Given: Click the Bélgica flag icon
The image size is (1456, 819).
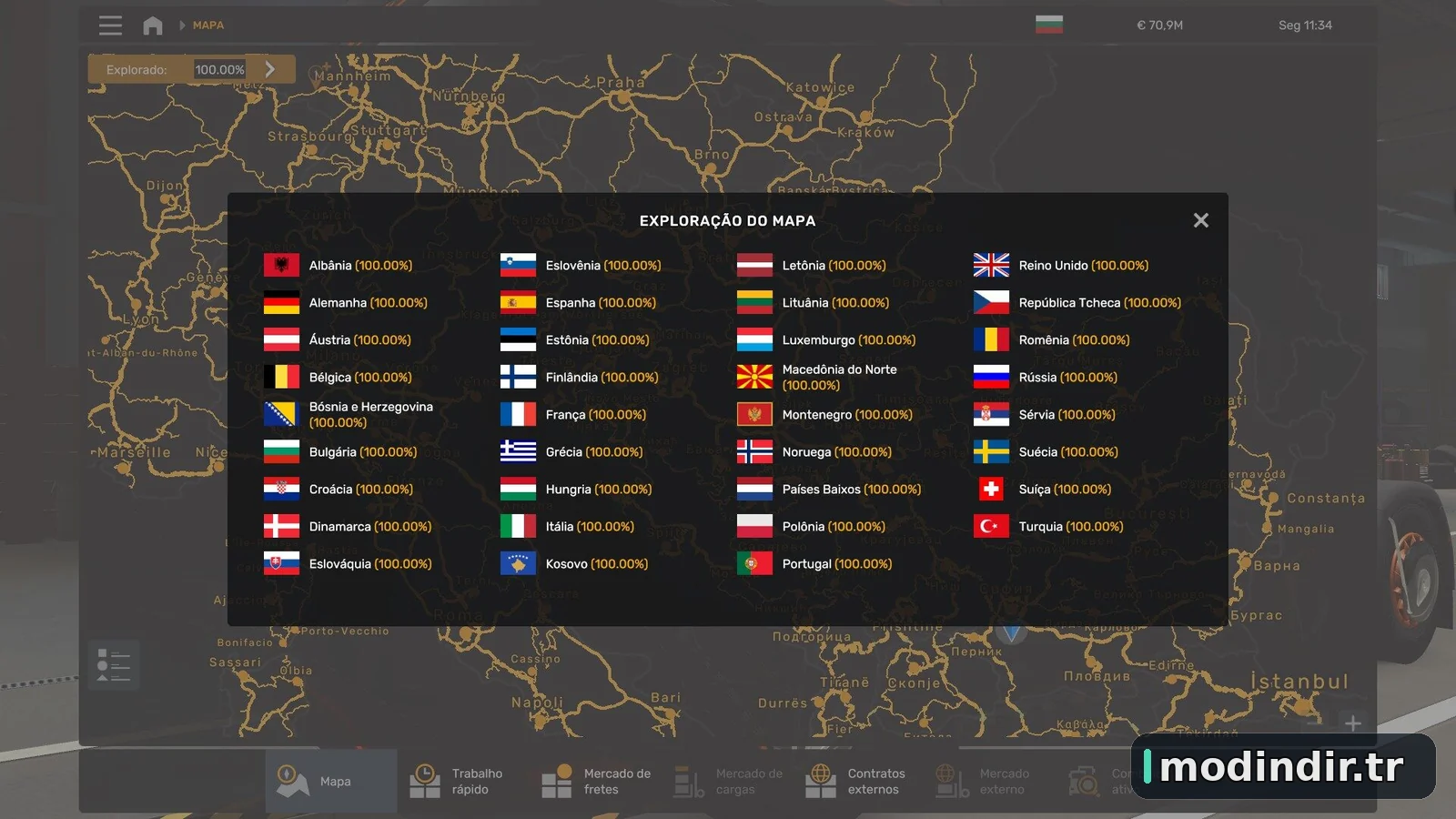Looking at the screenshot, I should (281, 377).
